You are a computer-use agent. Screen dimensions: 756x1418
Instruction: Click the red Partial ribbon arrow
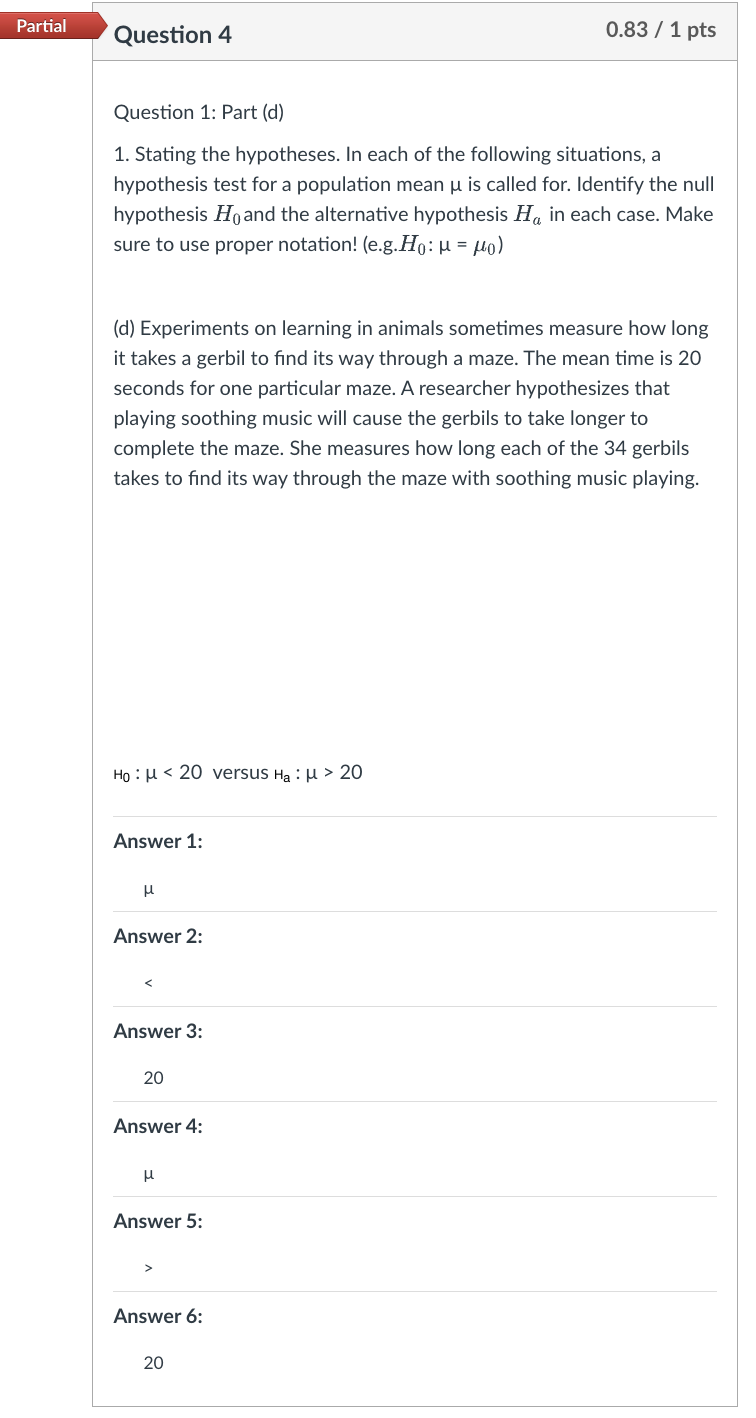pos(102,26)
